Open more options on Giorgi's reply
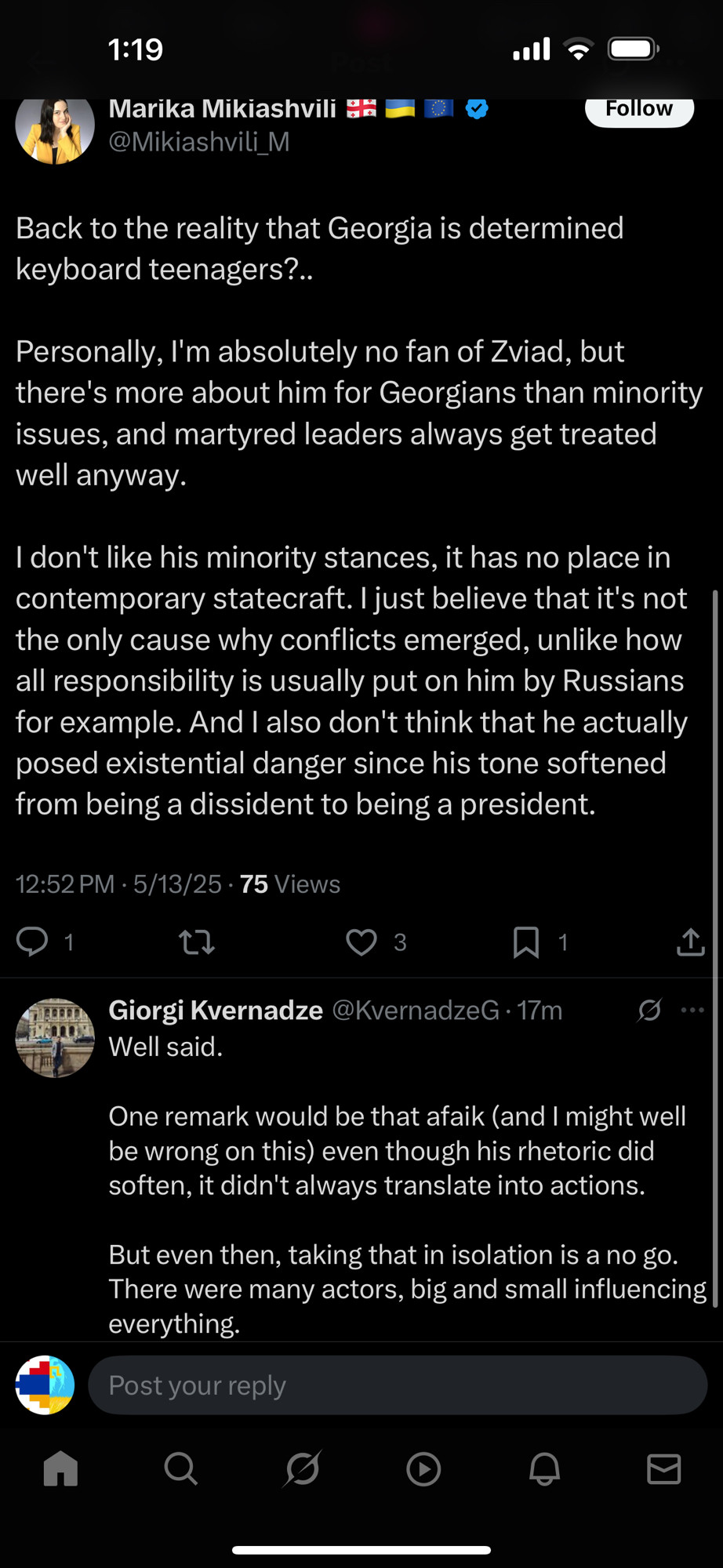The image size is (723, 1568). coord(692,1010)
